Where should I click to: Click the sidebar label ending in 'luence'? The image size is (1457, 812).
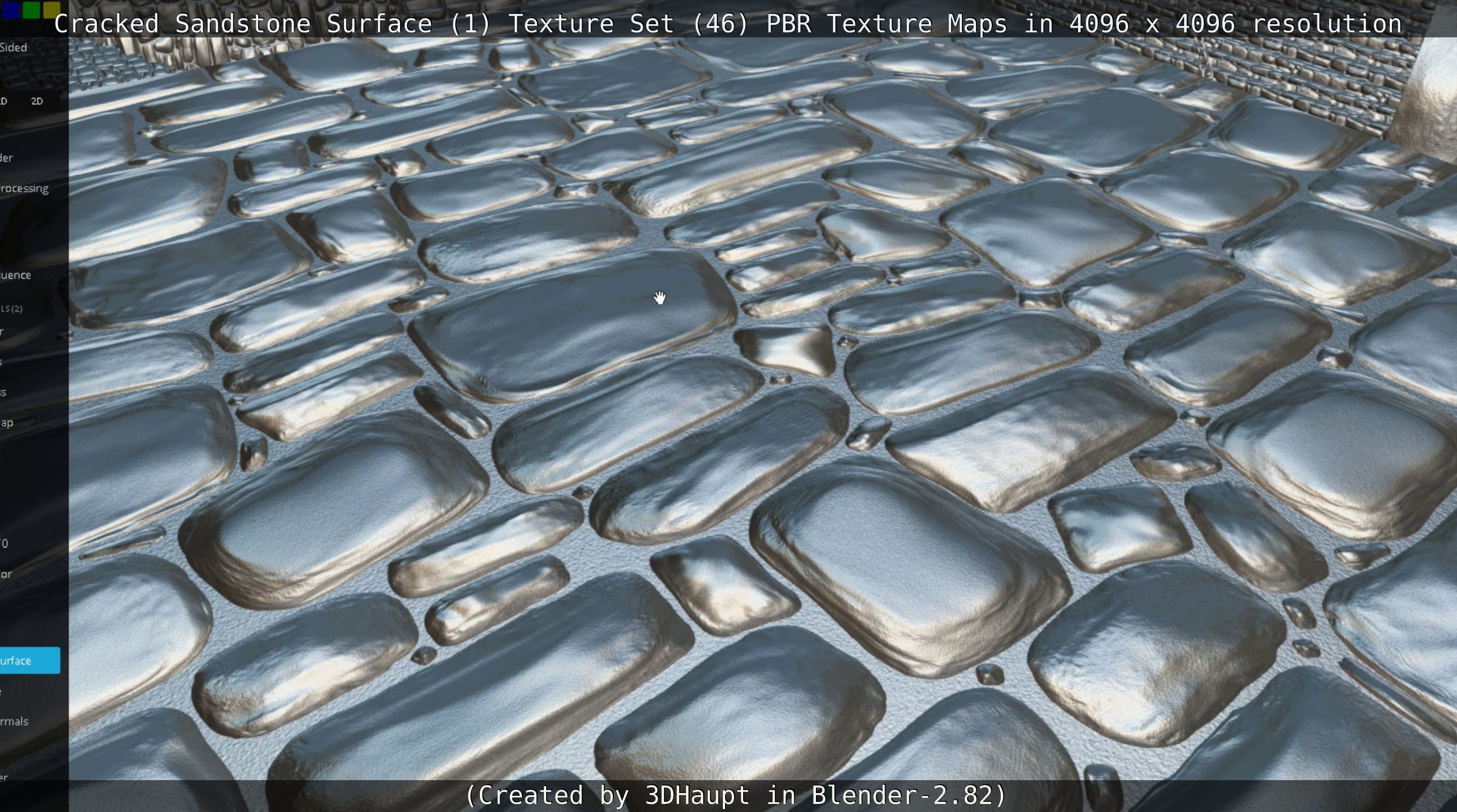[x=16, y=275]
